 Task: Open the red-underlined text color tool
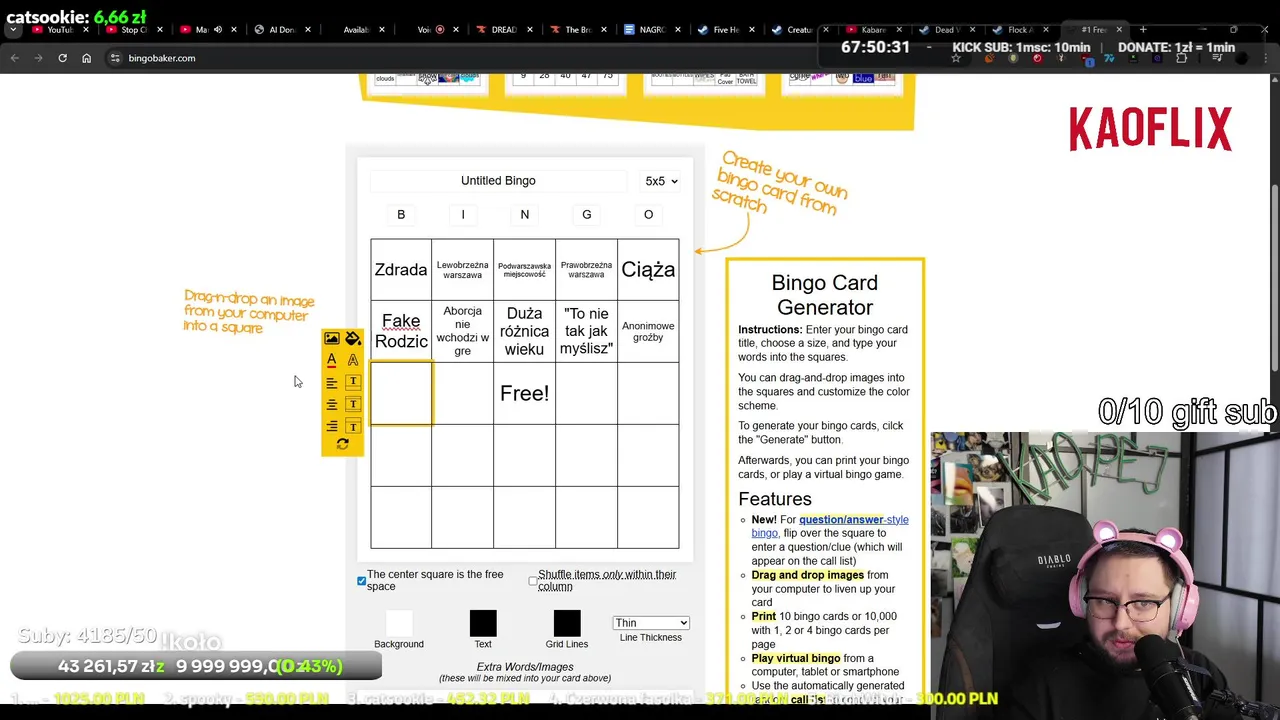(x=332, y=360)
